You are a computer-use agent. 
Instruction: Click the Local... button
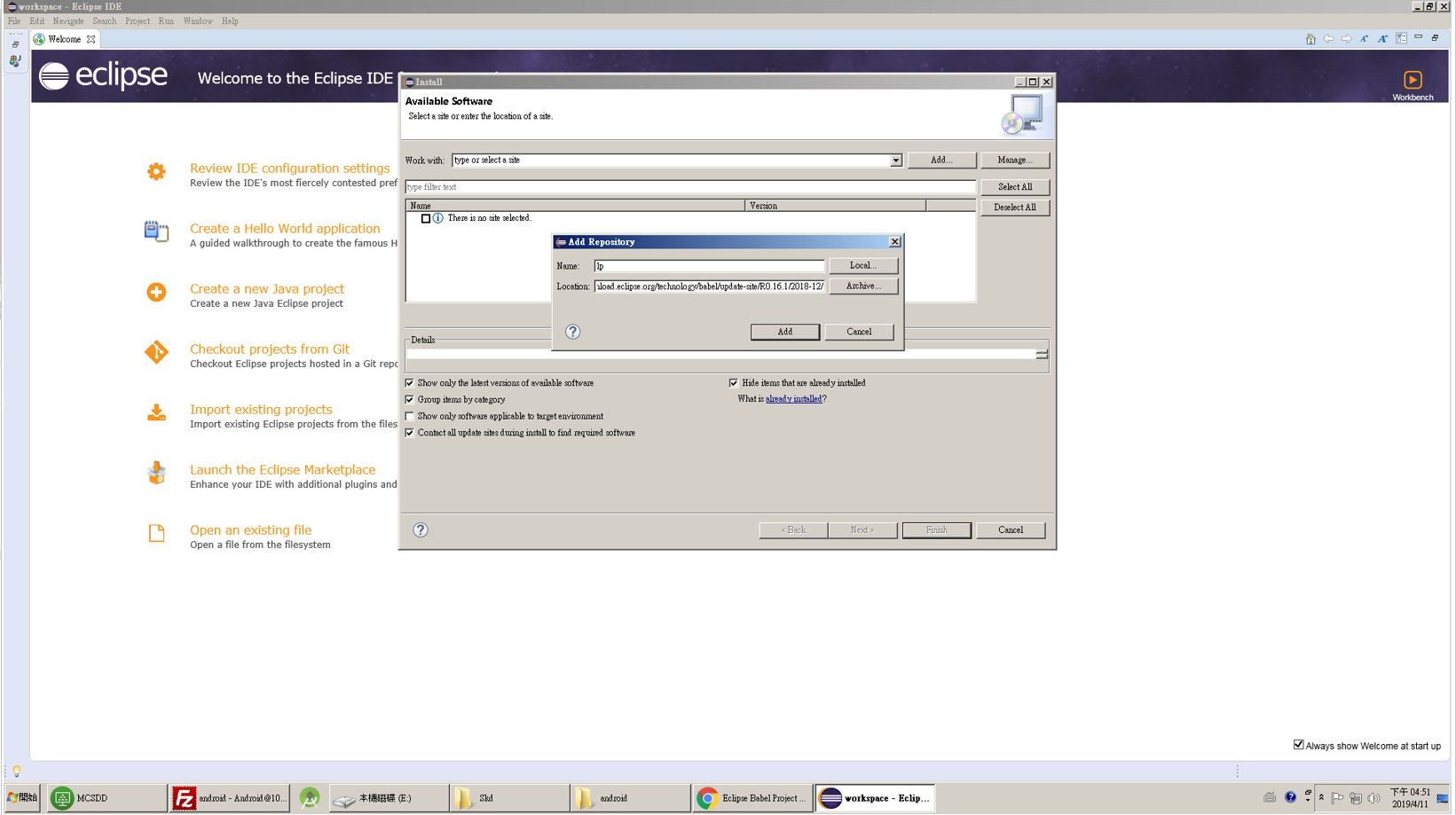pos(863,265)
